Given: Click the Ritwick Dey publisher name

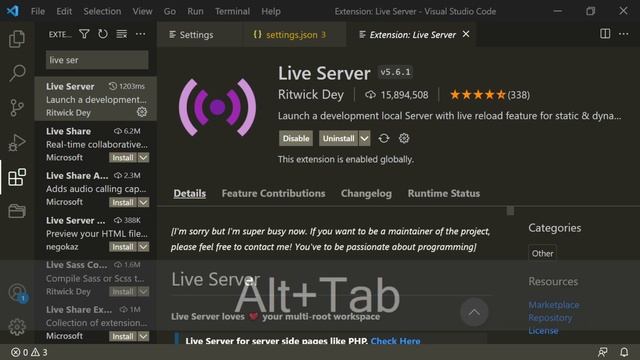Looking at the screenshot, I should pyautogui.click(x=311, y=95).
